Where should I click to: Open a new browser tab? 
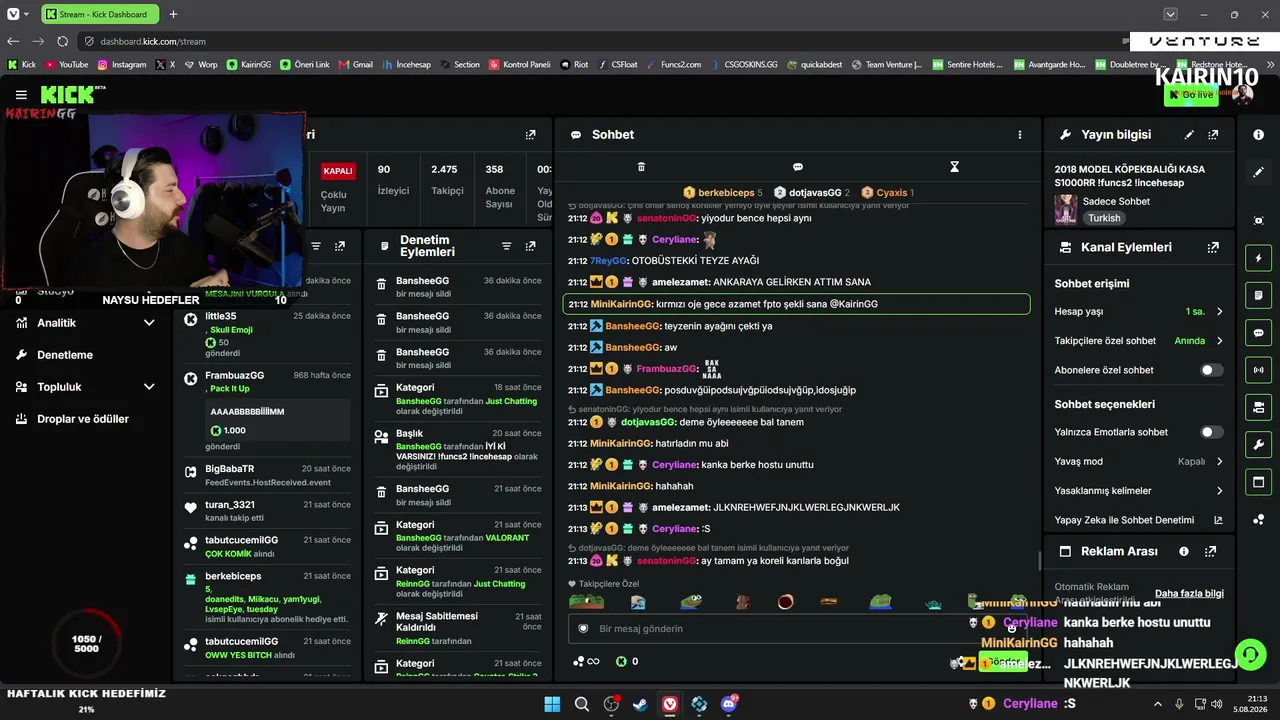click(173, 14)
